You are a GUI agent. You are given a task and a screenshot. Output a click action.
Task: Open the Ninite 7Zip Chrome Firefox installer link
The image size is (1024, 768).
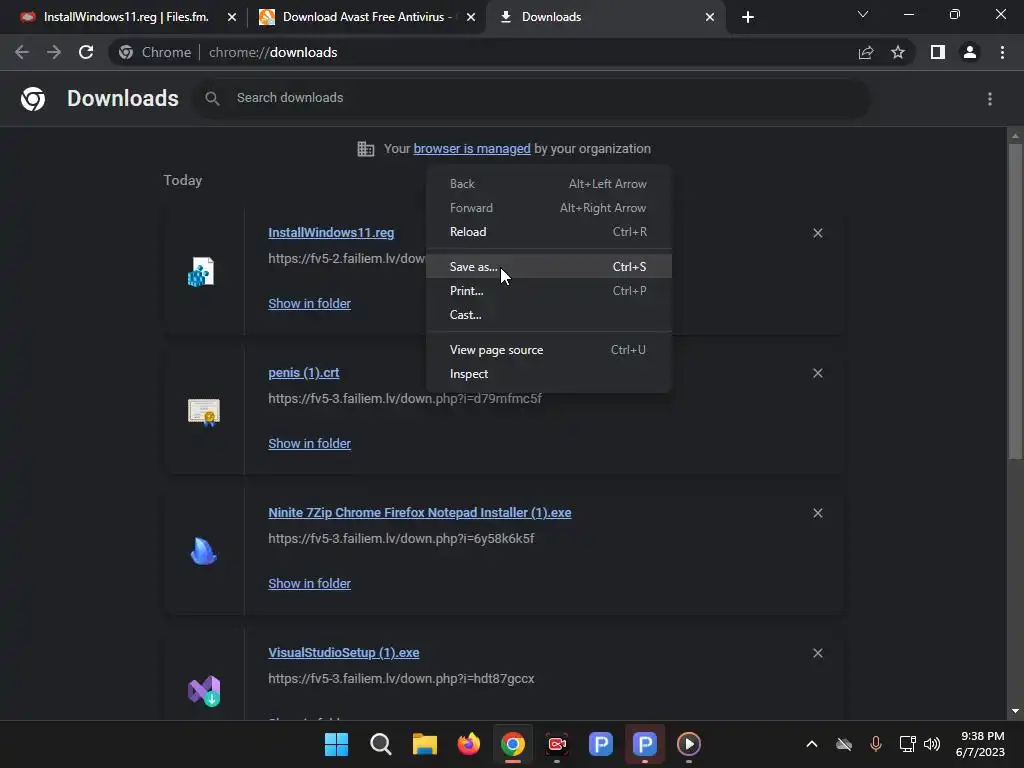point(420,513)
